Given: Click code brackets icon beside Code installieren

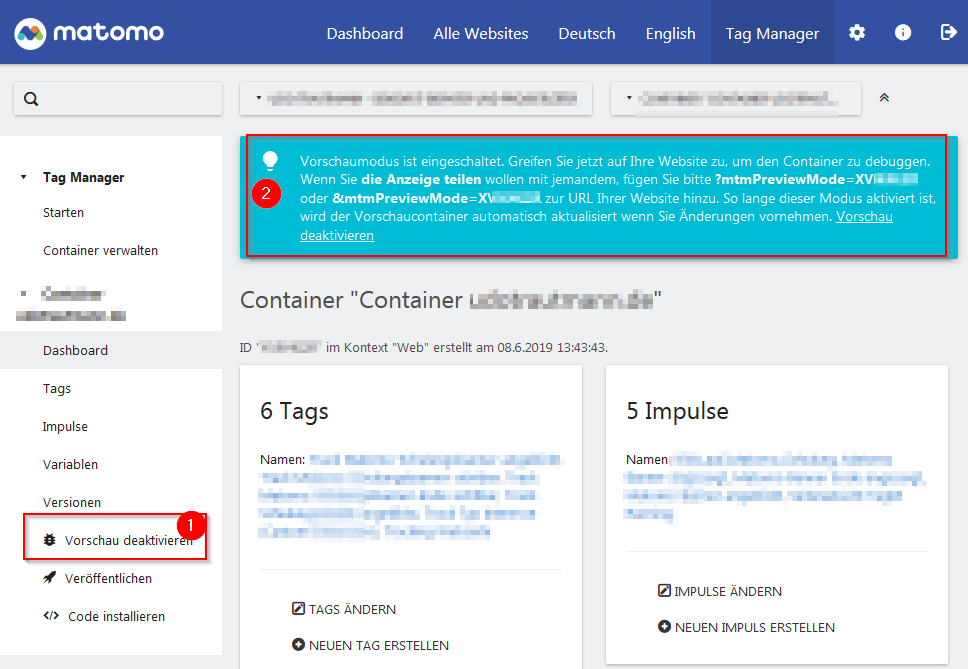Looking at the screenshot, I should [51, 615].
